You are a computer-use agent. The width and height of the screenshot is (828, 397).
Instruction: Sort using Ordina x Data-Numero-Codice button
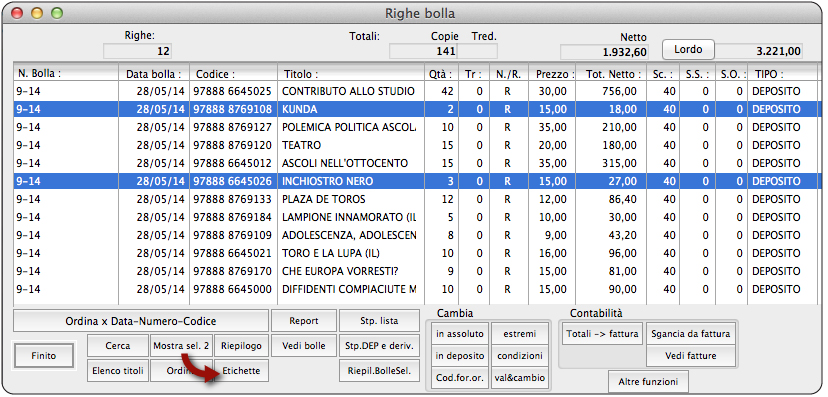pyautogui.click(x=141, y=321)
